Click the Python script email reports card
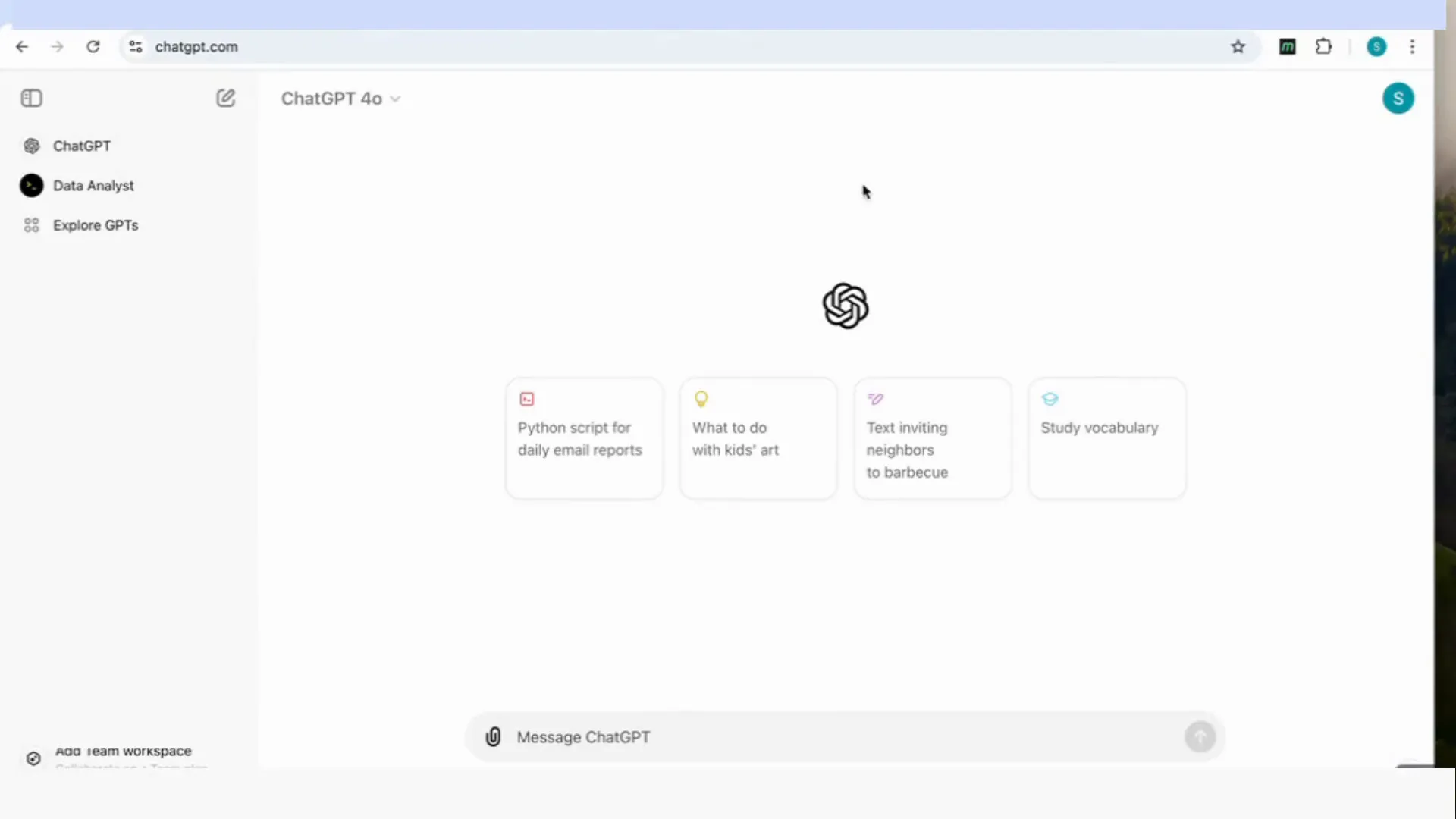Image resolution: width=1456 pixels, height=819 pixels. (x=583, y=437)
